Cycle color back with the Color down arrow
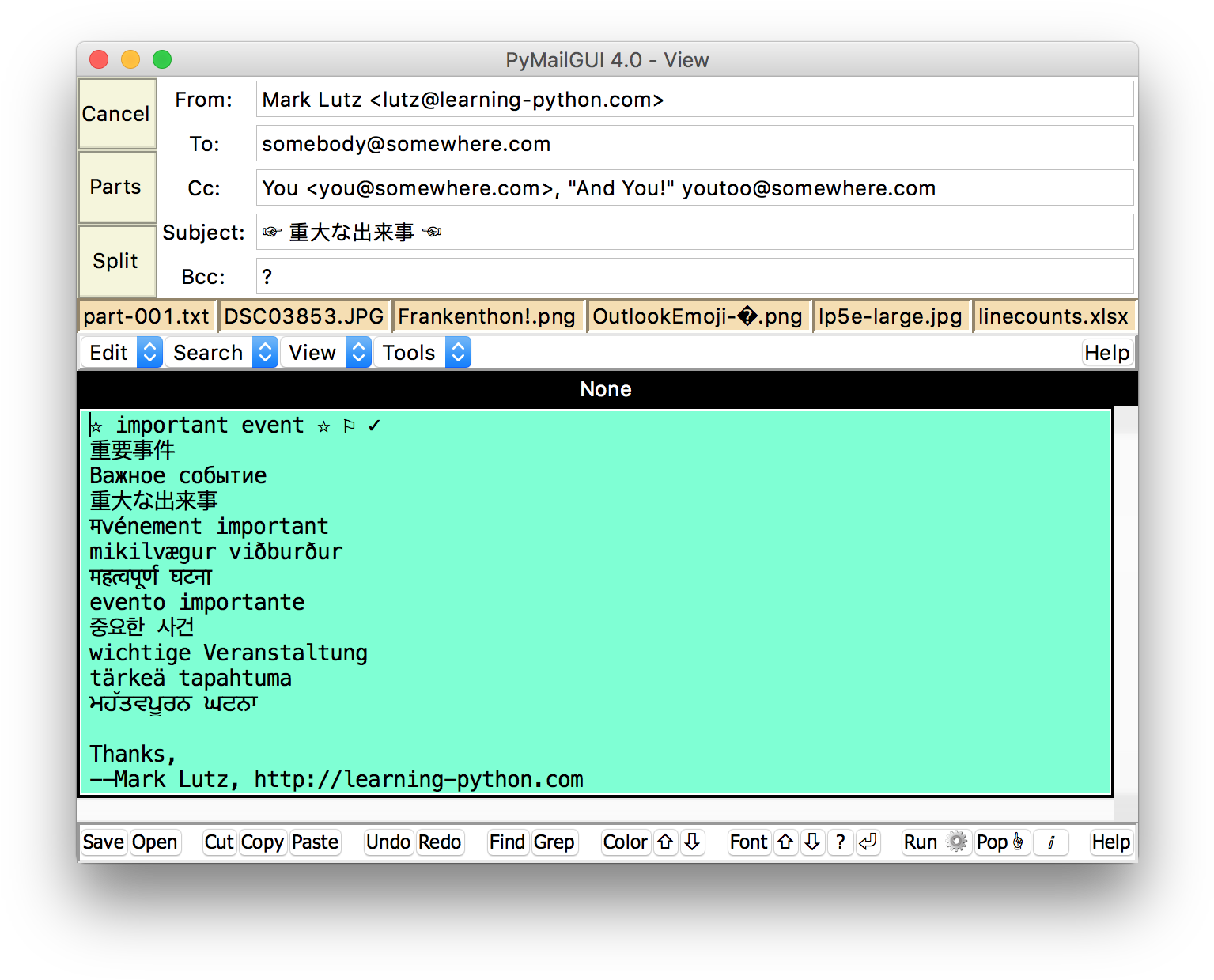The width and height of the screenshot is (1214, 980). click(x=692, y=842)
